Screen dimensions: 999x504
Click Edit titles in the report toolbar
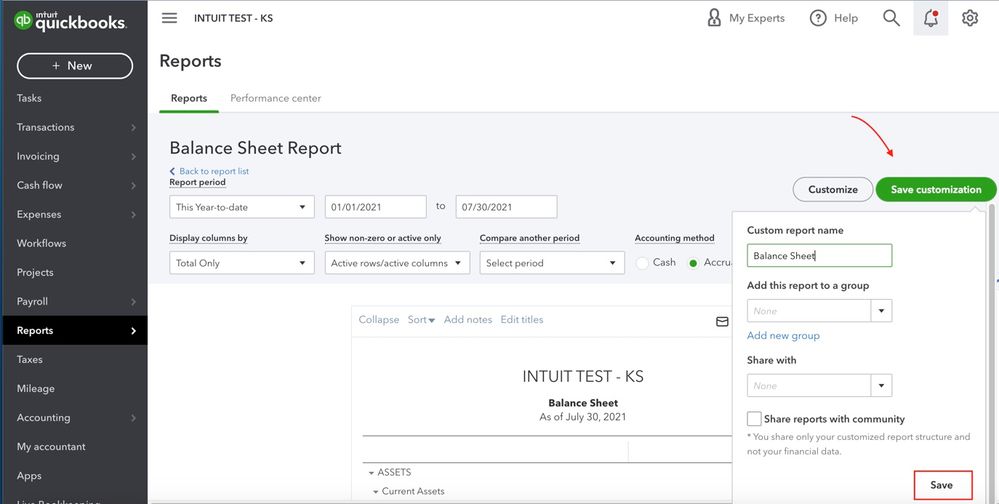(522, 320)
